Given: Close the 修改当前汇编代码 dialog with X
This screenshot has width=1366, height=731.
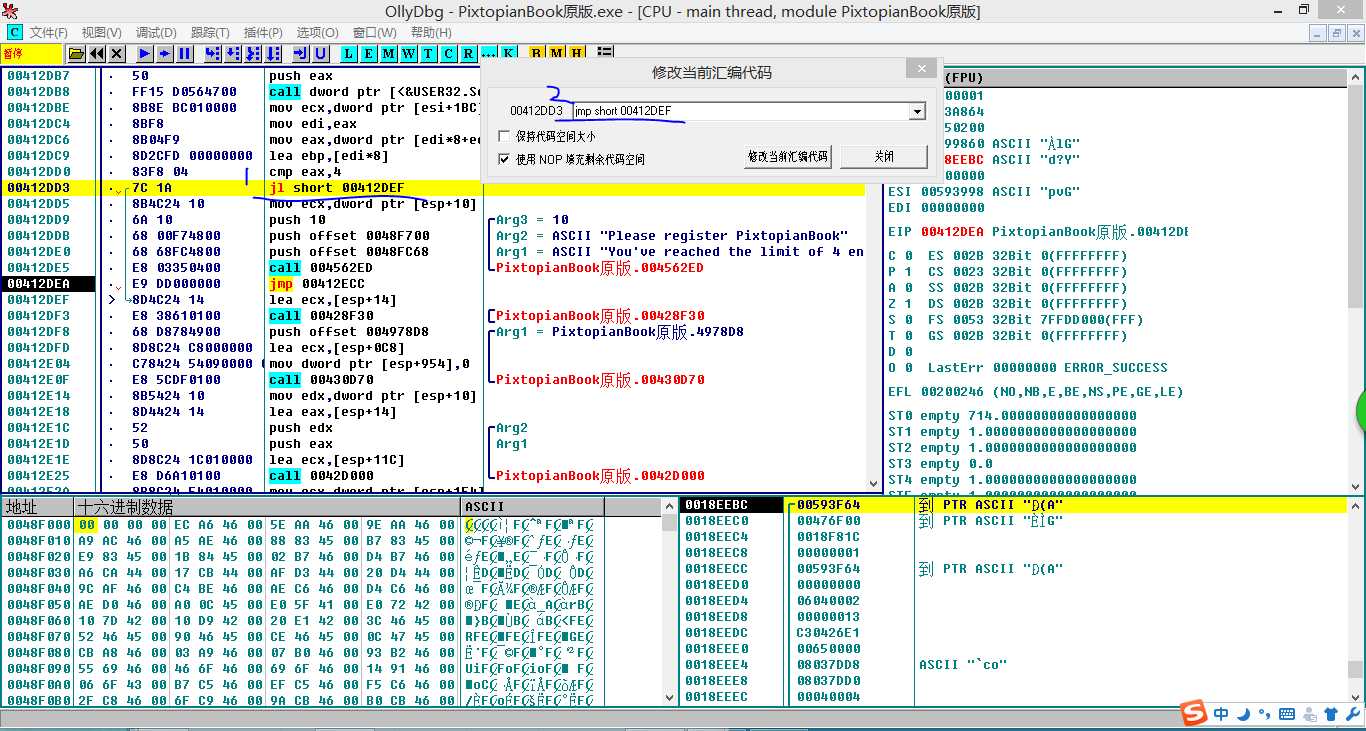Looking at the screenshot, I should click(921, 69).
